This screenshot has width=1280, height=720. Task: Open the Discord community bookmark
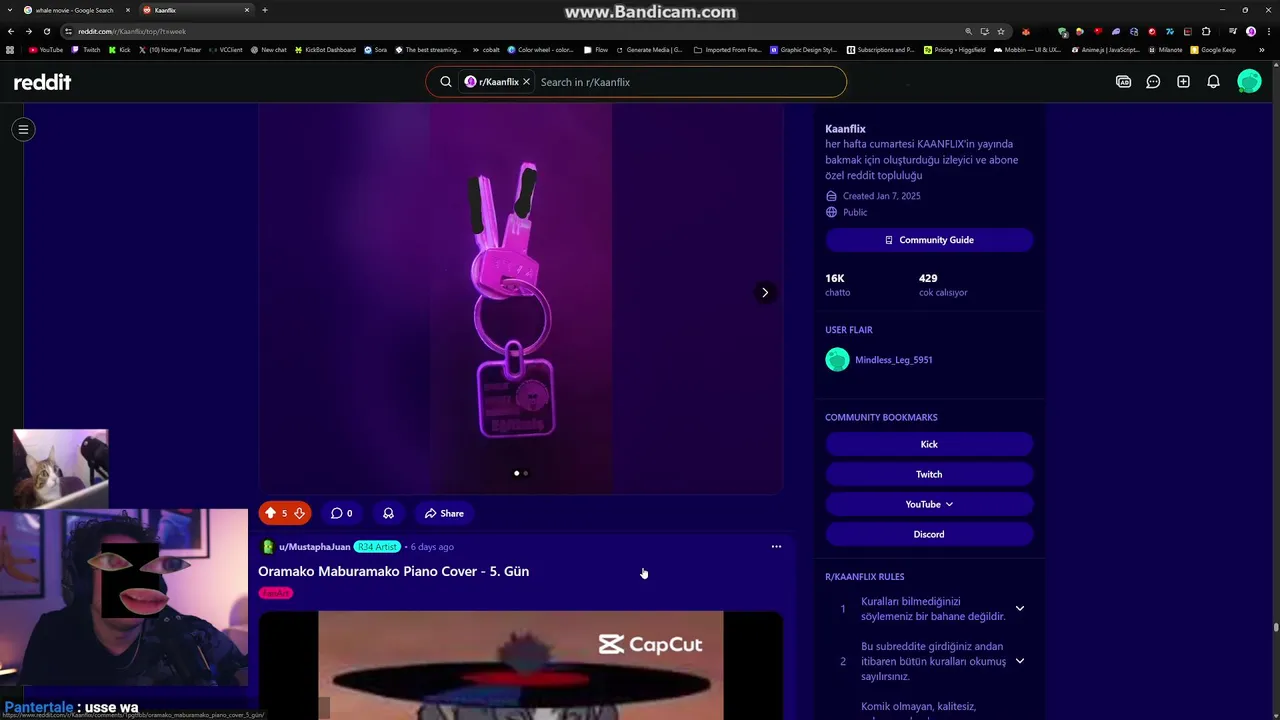929,534
